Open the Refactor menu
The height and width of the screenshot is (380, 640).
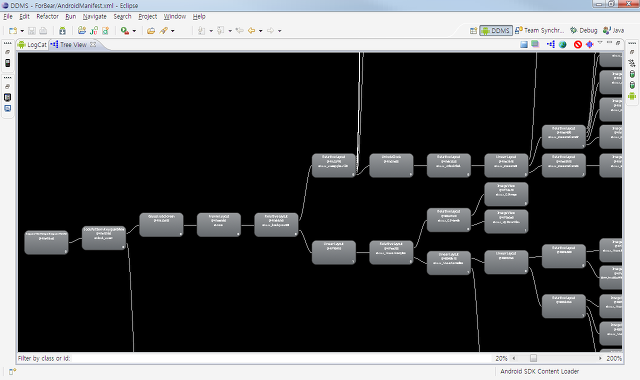[x=47, y=17]
